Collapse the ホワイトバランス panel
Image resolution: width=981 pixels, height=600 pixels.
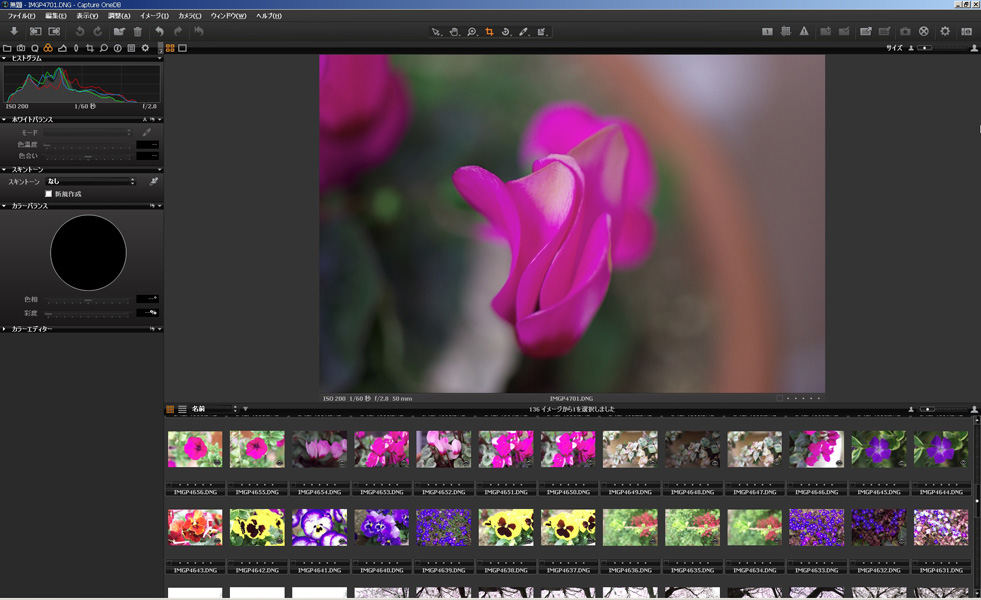(5, 119)
